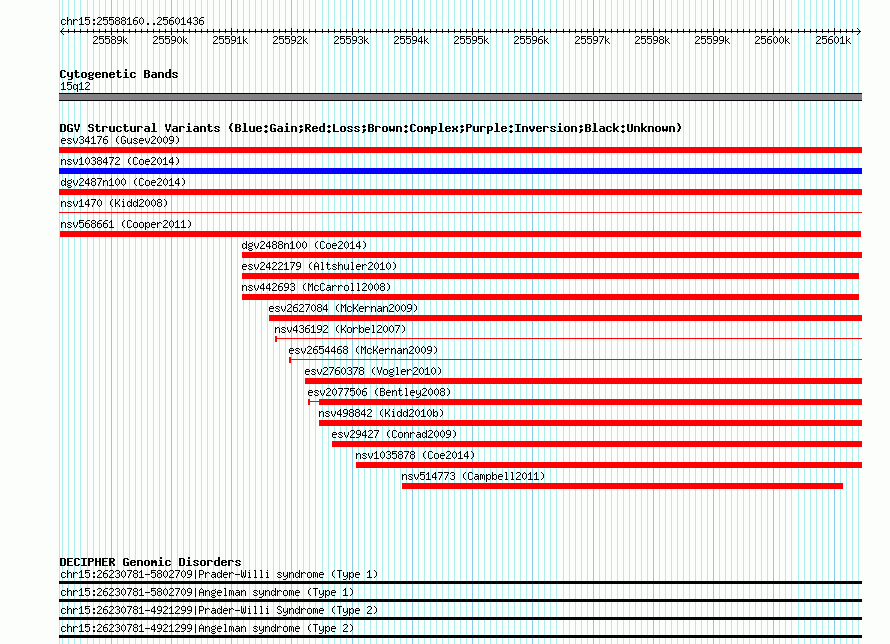Screen dimensions: 890x644
Task: Select the blue nsv1038472 gain bar
Action: pos(460,171)
